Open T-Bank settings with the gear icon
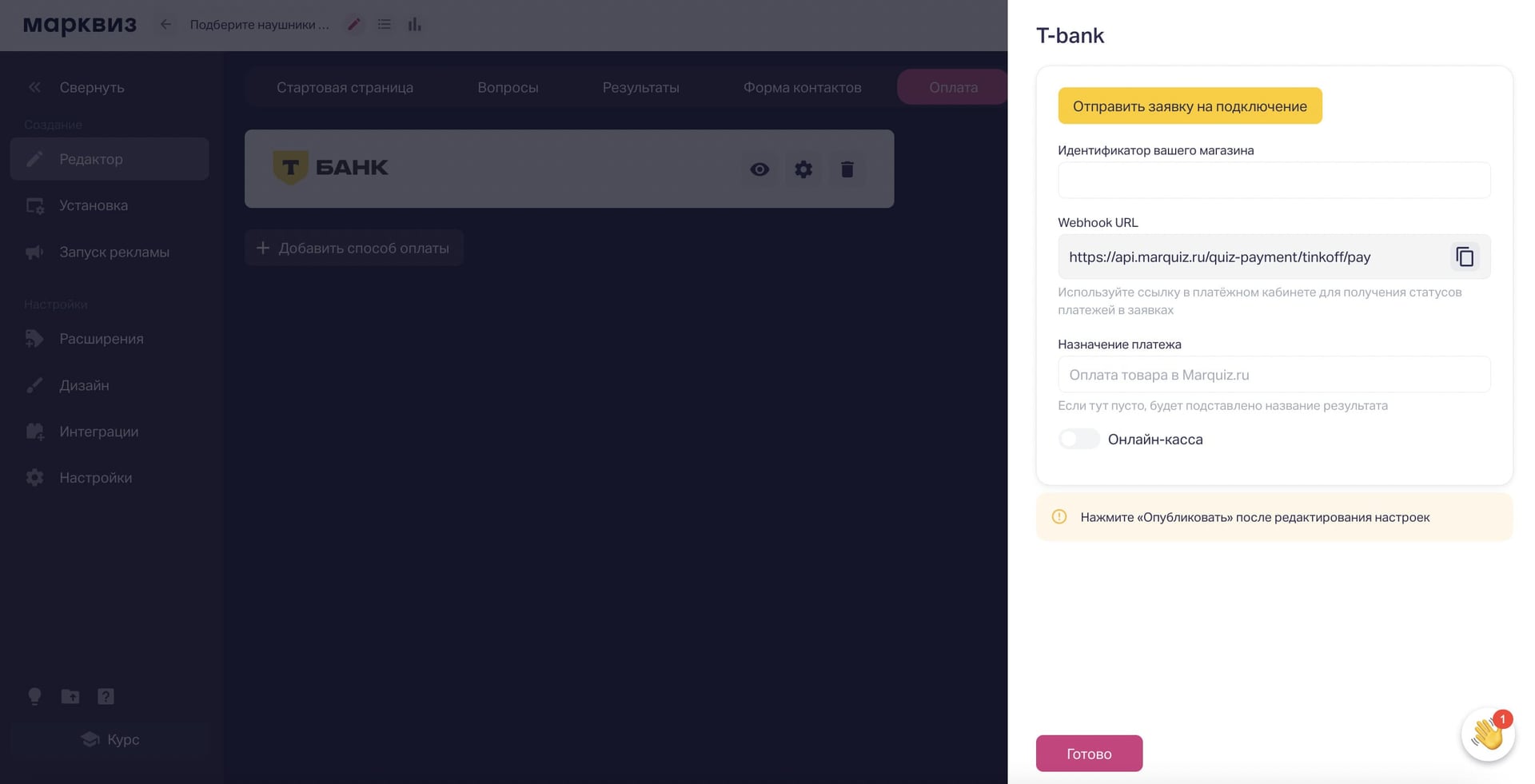This screenshot has width=1535, height=784. click(803, 169)
